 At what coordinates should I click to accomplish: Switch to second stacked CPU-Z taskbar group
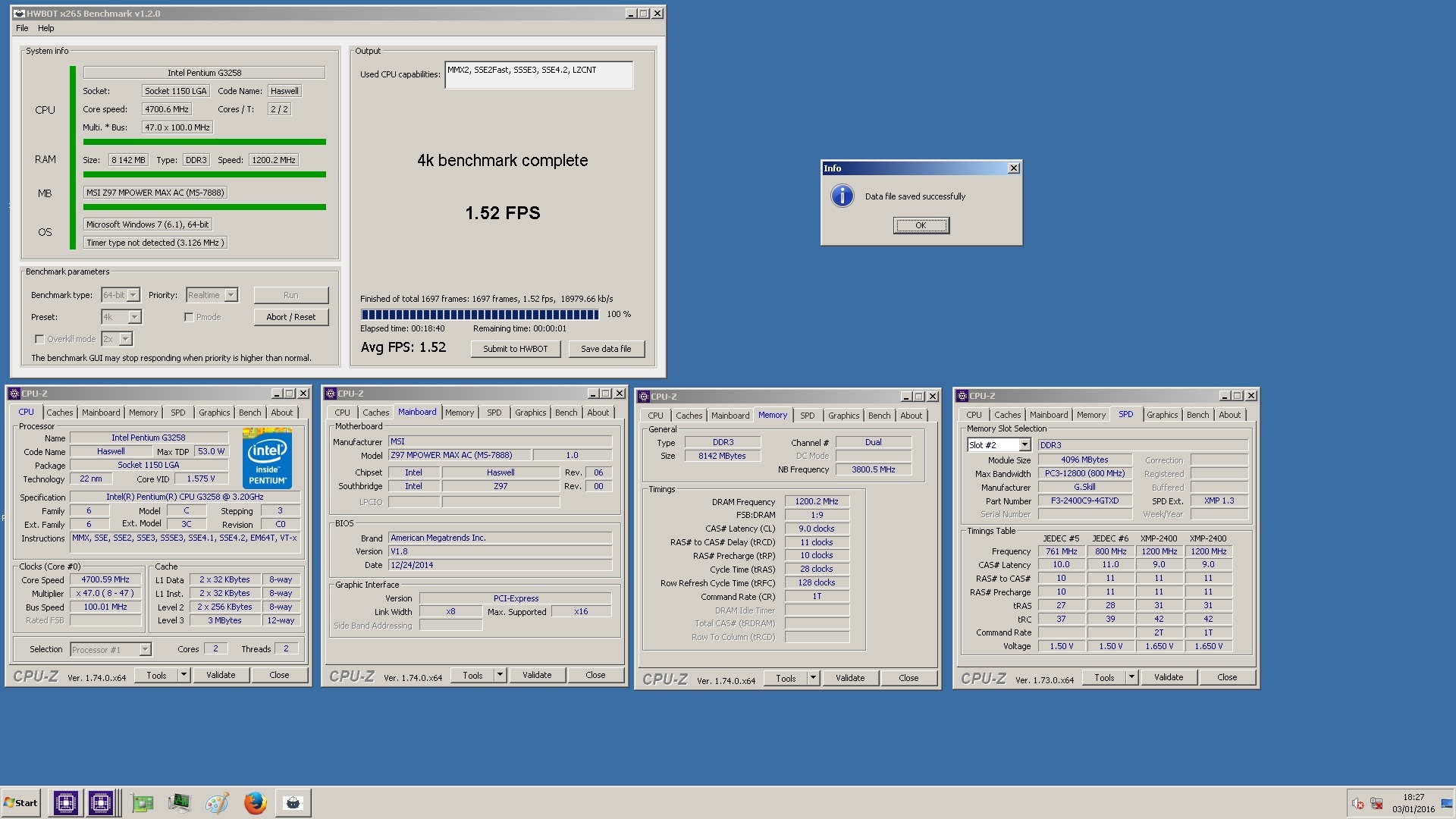pyautogui.click(x=102, y=803)
